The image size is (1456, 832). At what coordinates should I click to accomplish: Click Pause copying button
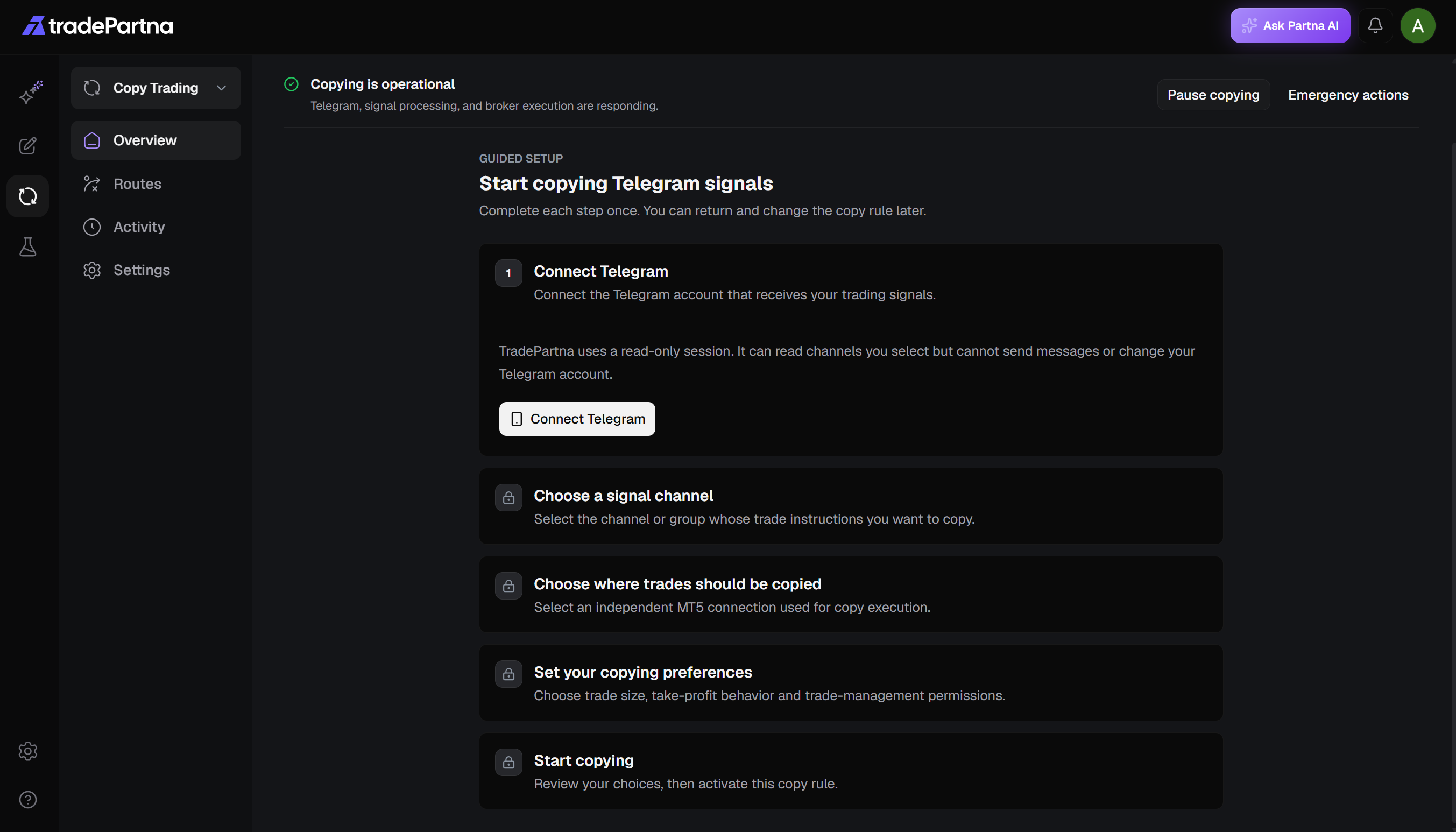tap(1213, 95)
